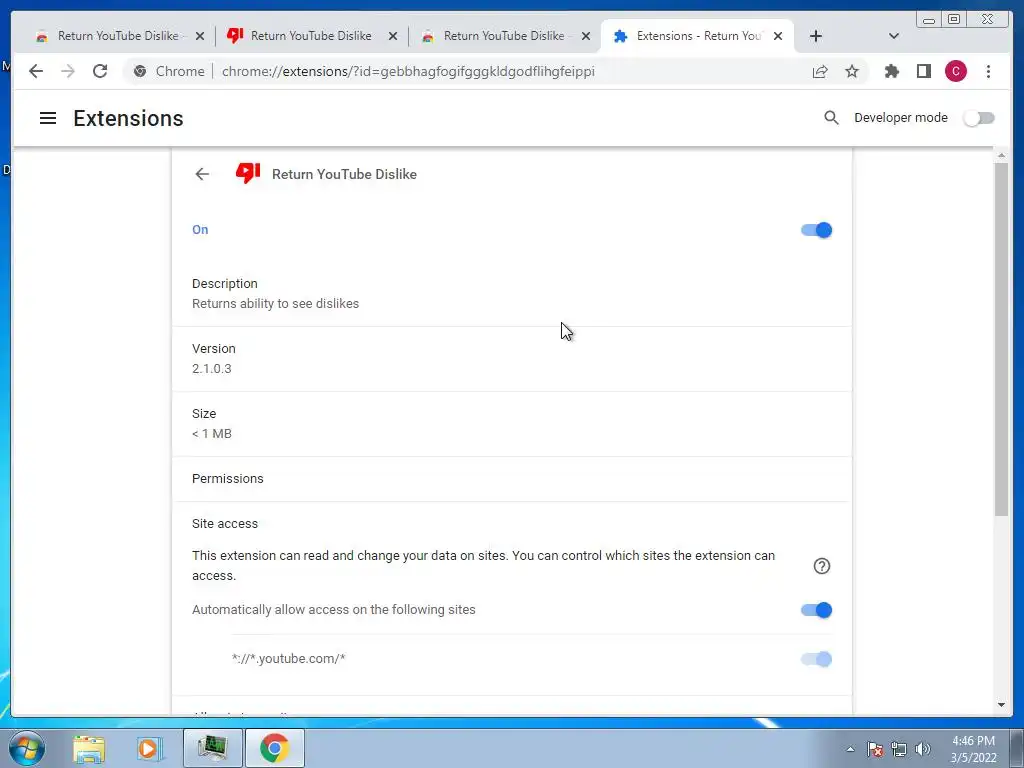Click the clock showing 4:46 PM
Viewport: 1024px width, 768px height.
(973, 741)
